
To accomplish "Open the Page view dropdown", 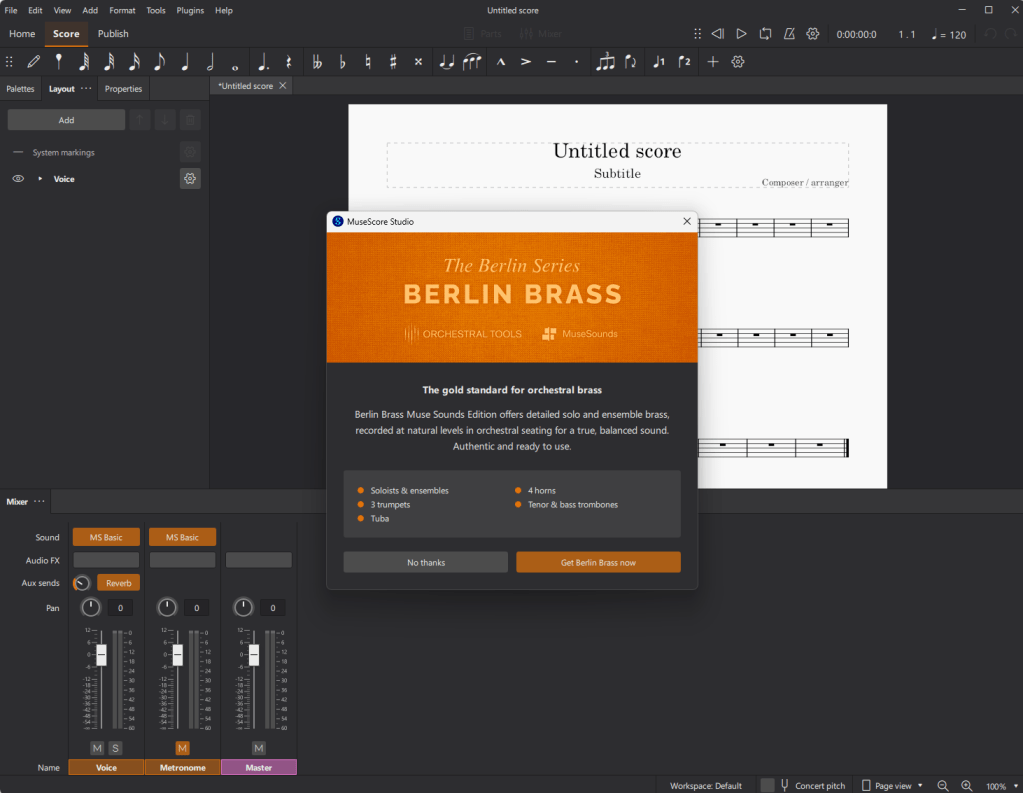I will (x=892, y=786).
